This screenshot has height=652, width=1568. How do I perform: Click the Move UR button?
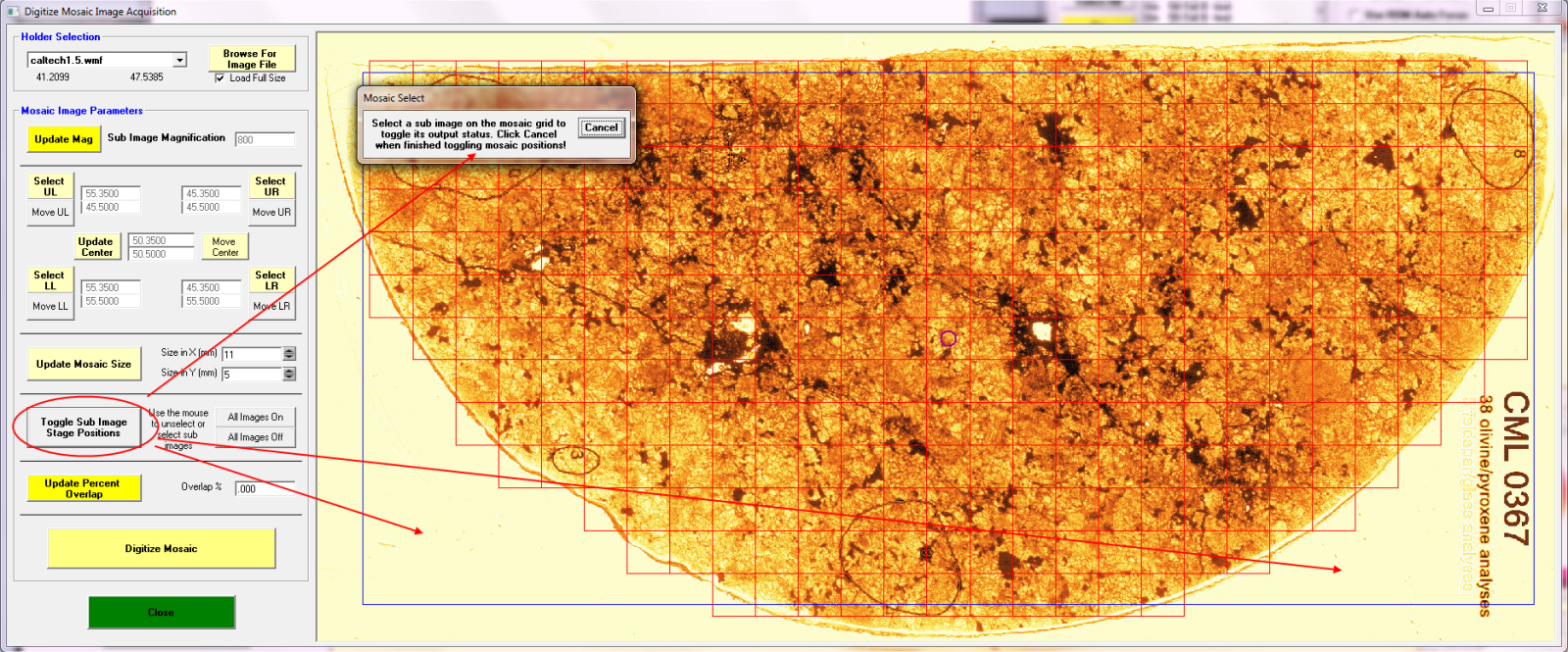pos(271,212)
